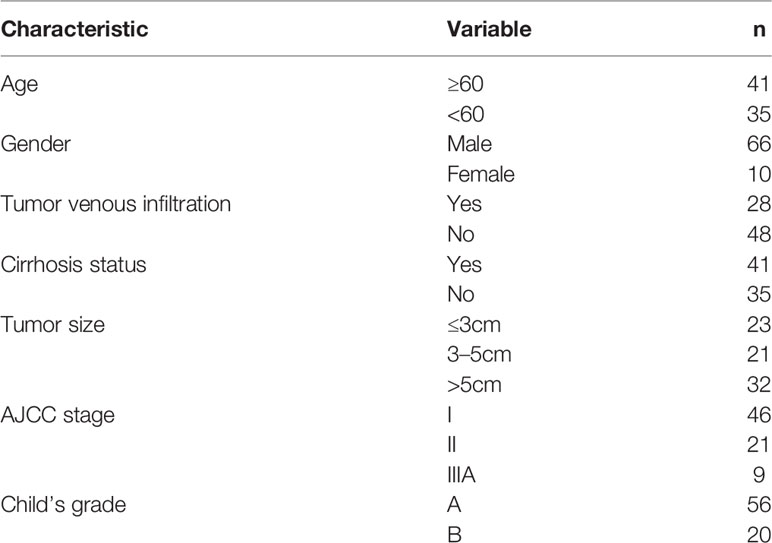
Task: Click the Child's grade label
Action: tap(63, 506)
